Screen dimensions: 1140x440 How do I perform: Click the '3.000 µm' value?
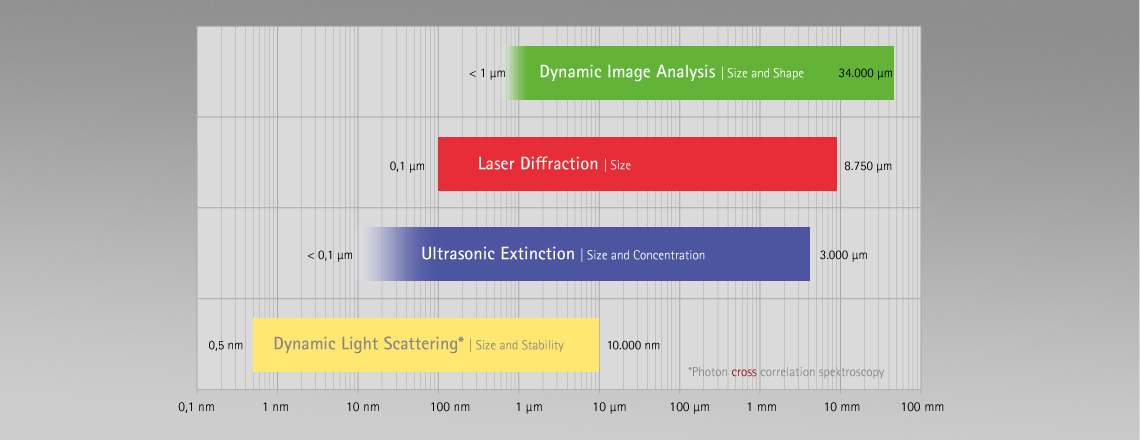point(843,255)
